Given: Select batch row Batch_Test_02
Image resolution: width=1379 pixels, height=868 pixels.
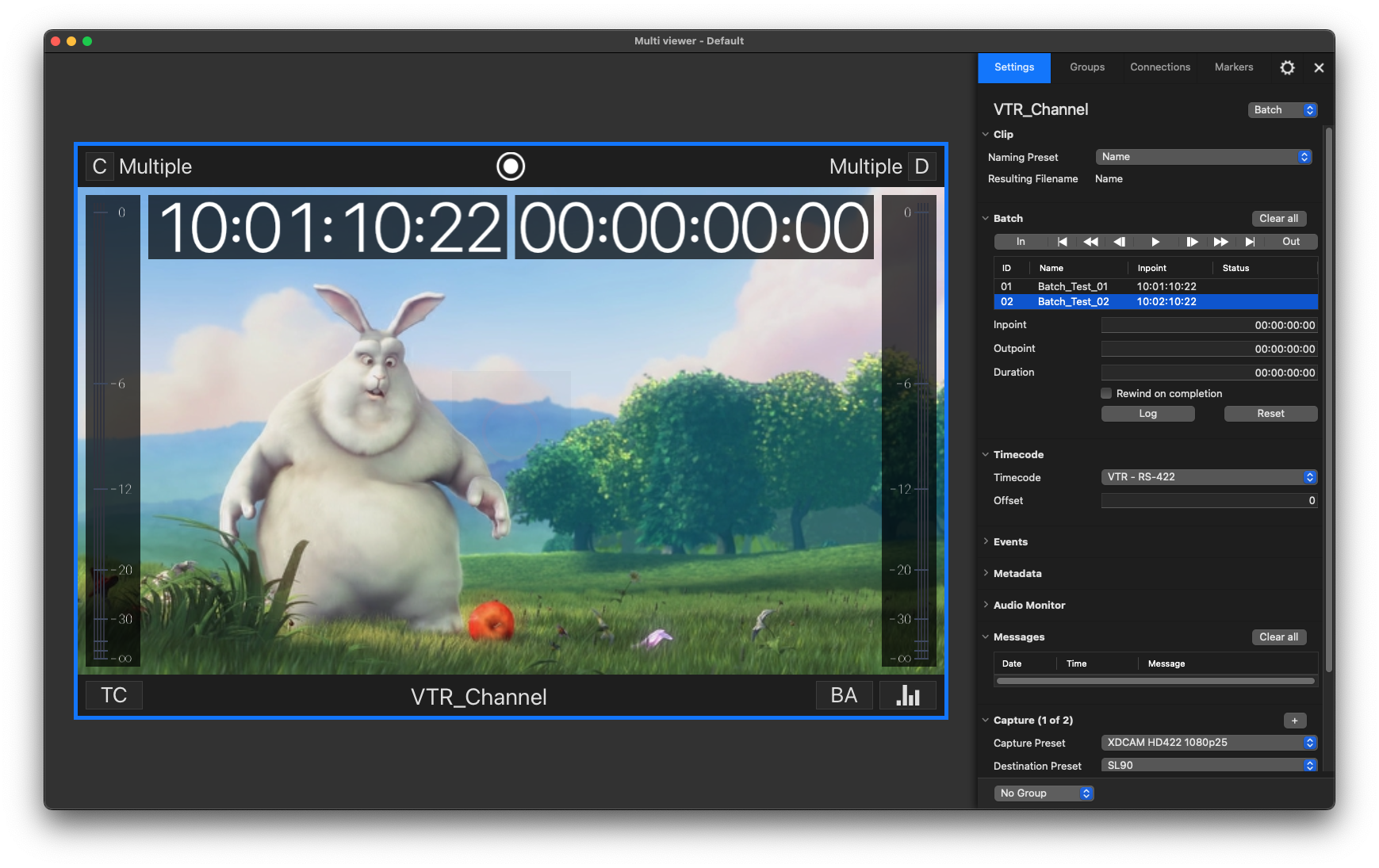Looking at the screenshot, I should [x=1155, y=302].
